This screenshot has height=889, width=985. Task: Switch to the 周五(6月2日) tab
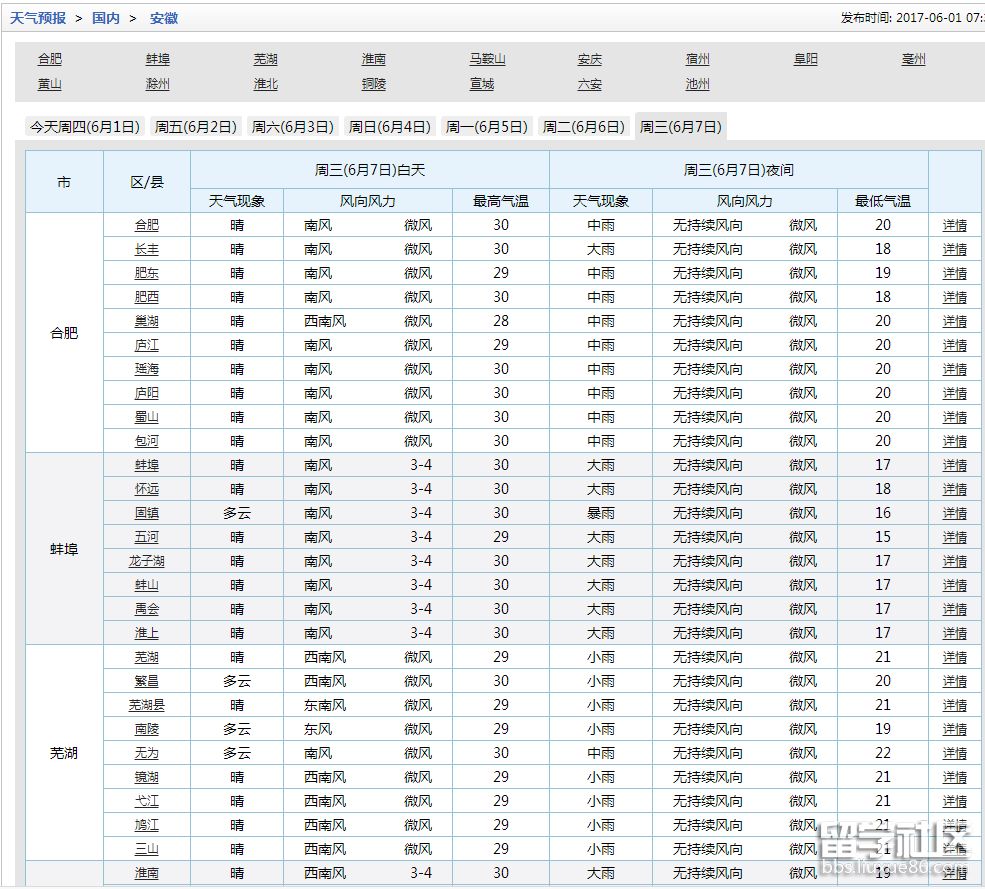point(195,127)
